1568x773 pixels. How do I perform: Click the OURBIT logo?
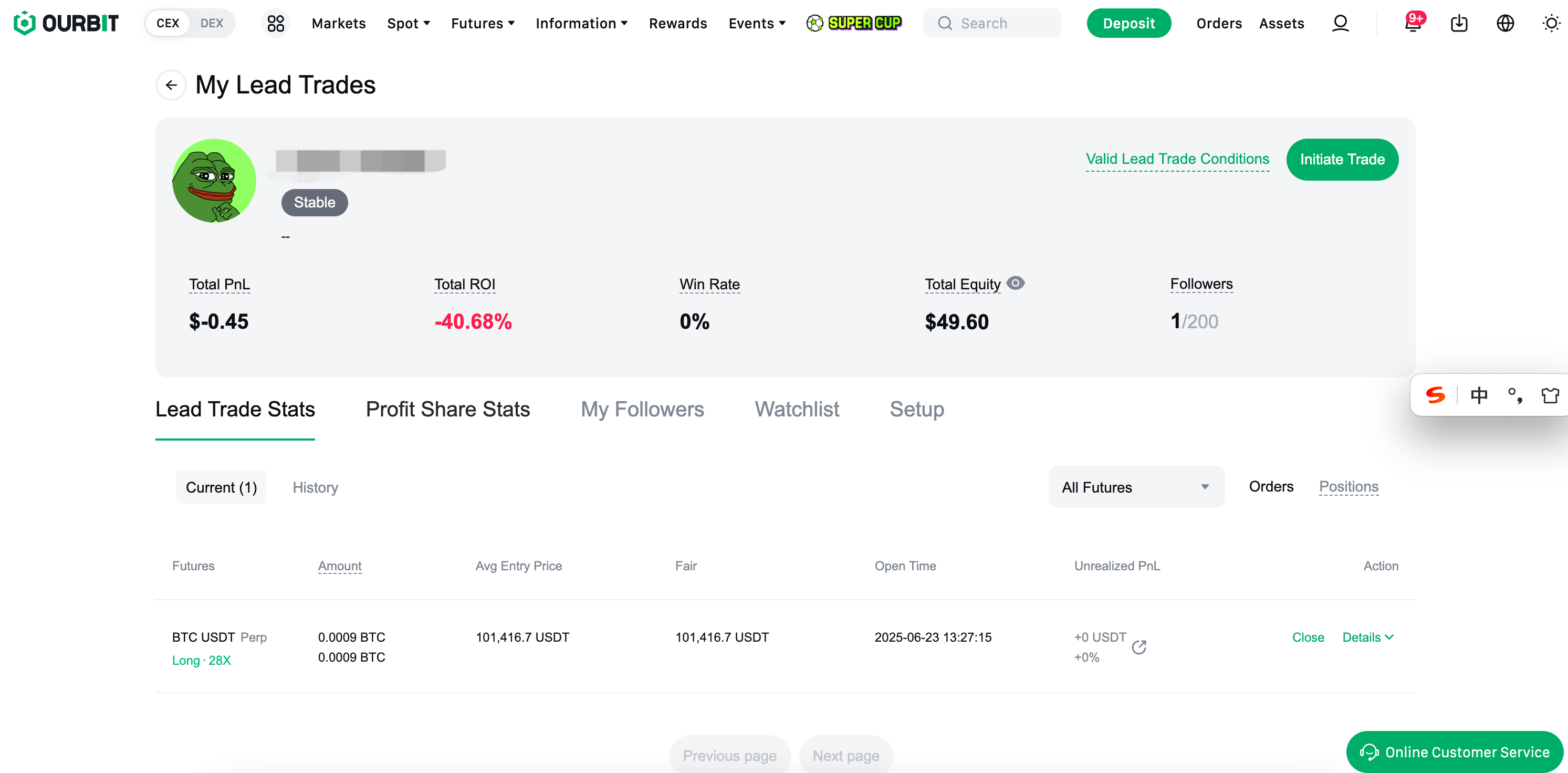66,23
